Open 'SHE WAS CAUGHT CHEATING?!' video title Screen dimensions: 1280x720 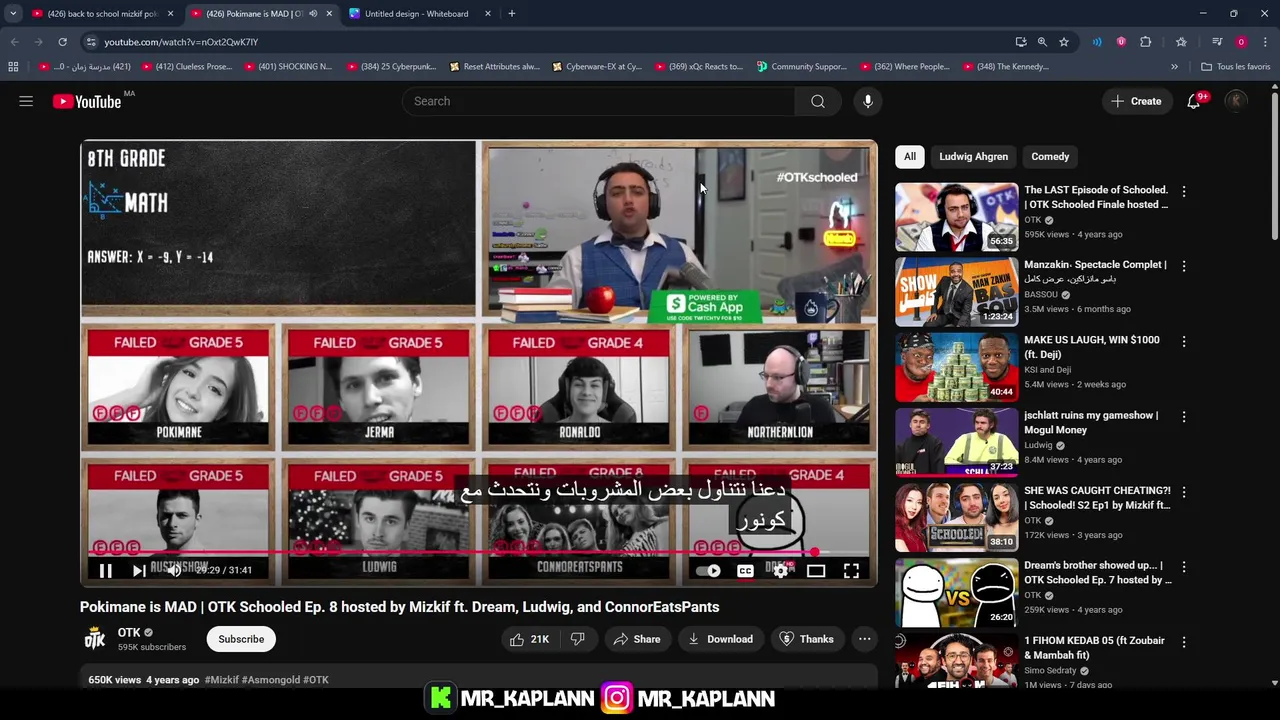[x=1097, y=498]
